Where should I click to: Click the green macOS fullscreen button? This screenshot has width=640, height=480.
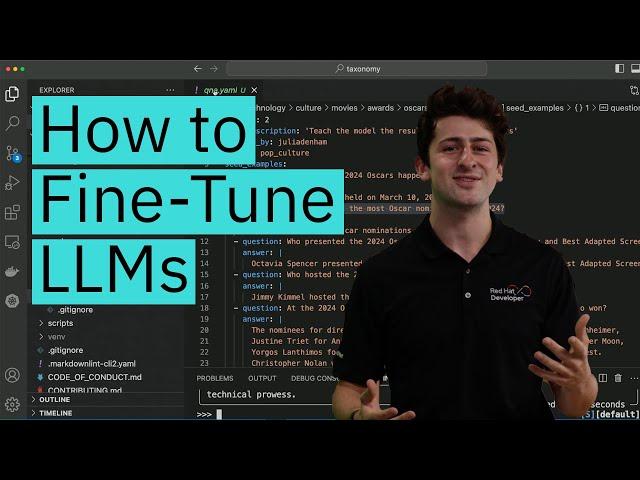22,69
